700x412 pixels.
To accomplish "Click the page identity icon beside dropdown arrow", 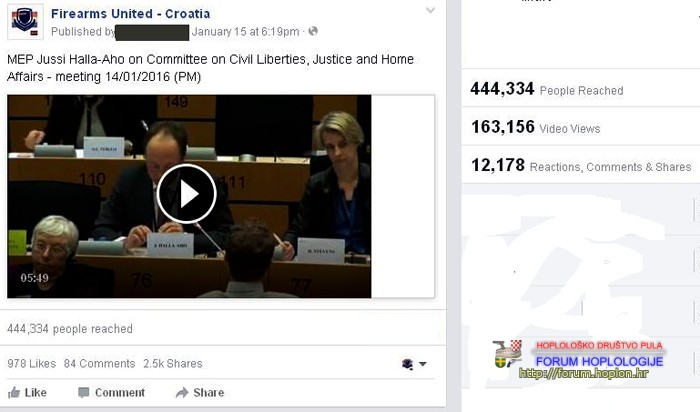I will (407, 364).
